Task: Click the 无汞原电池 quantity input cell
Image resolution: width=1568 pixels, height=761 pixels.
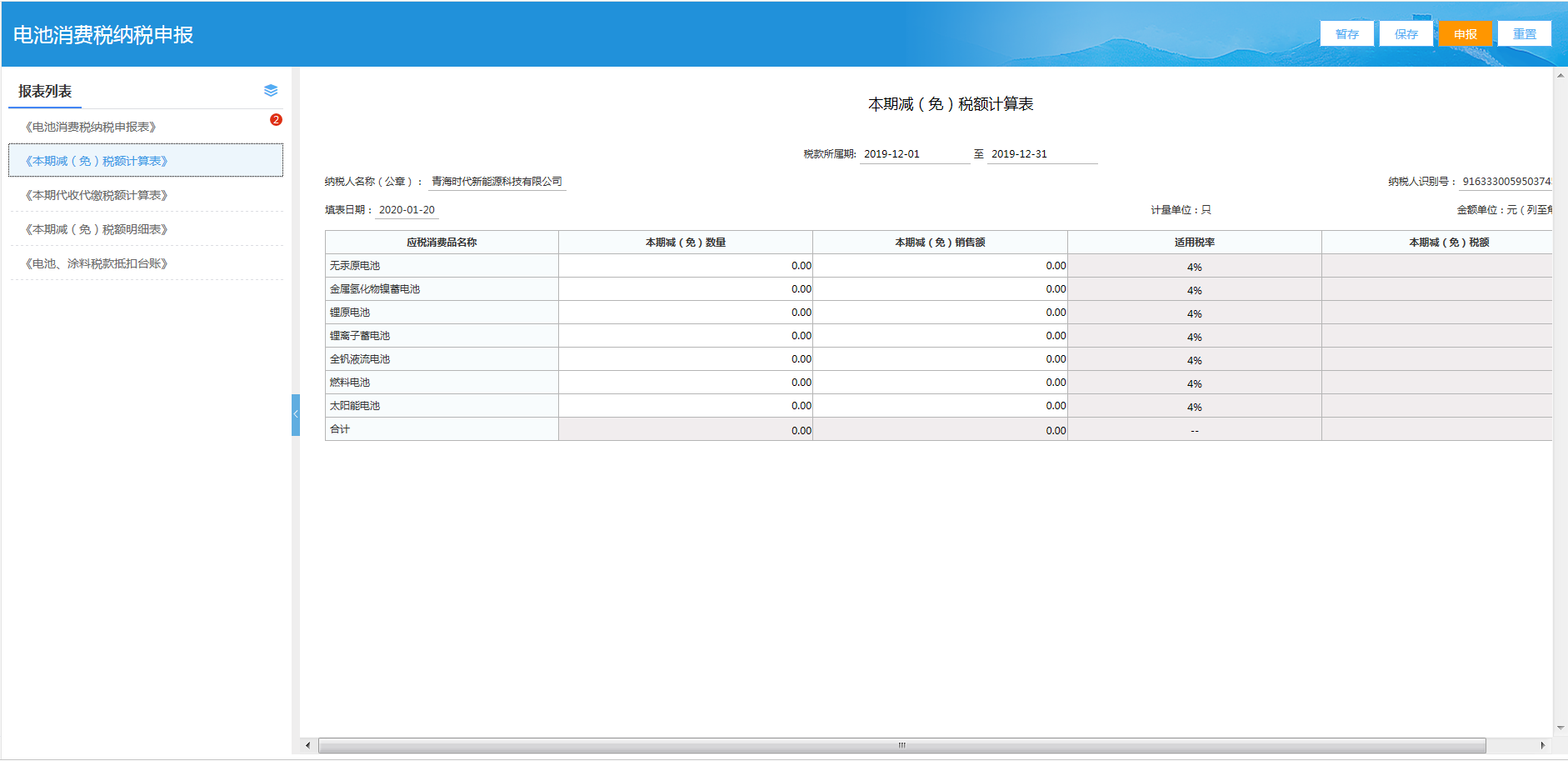Action: (685, 266)
